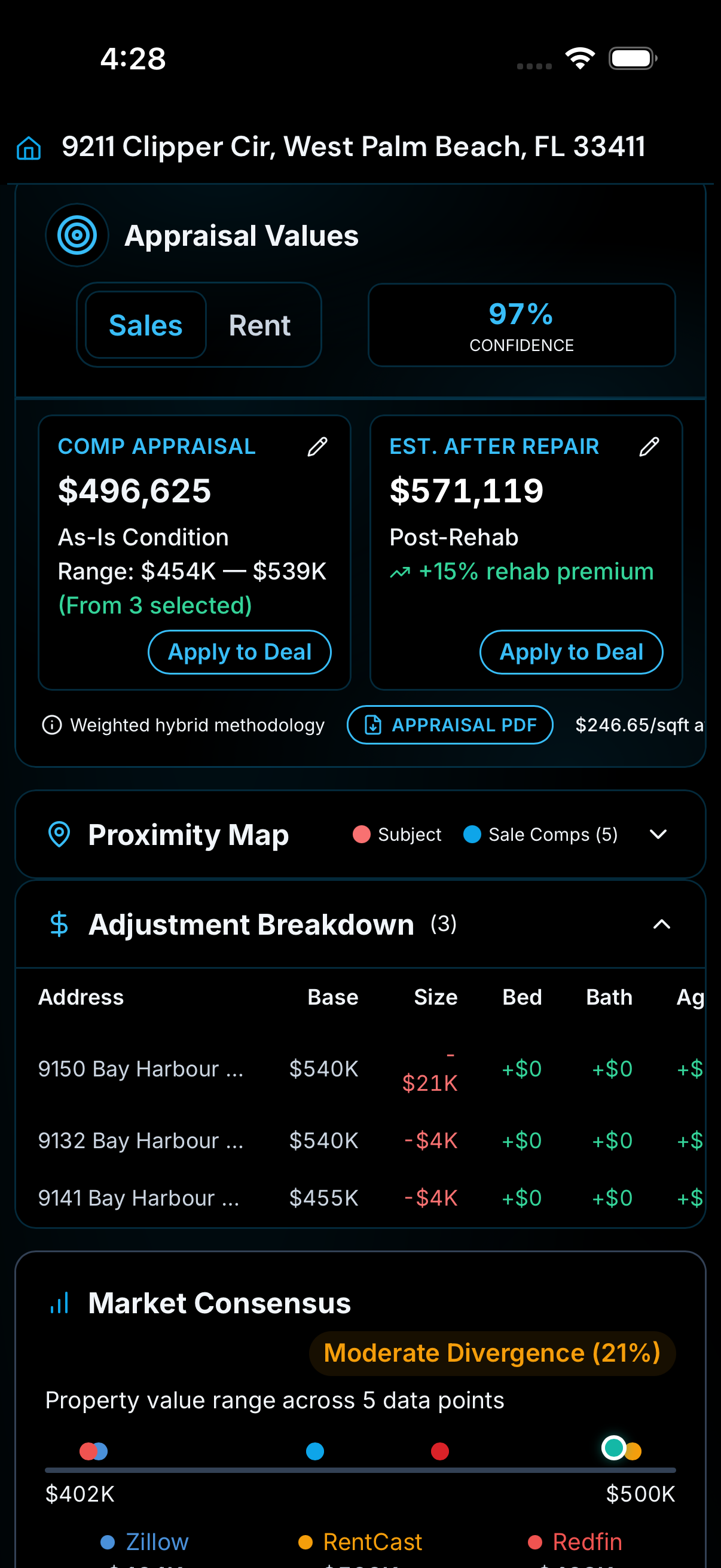
Task: Apply Comp Appraisal $496,625 to deal
Action: pos(240,652)
